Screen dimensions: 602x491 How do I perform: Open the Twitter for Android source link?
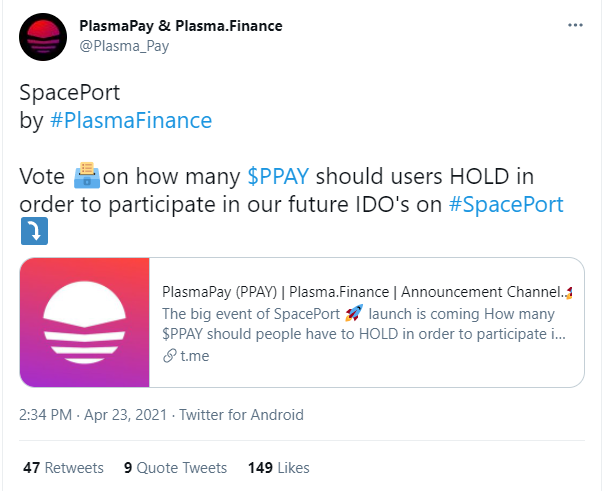(241, 415)
